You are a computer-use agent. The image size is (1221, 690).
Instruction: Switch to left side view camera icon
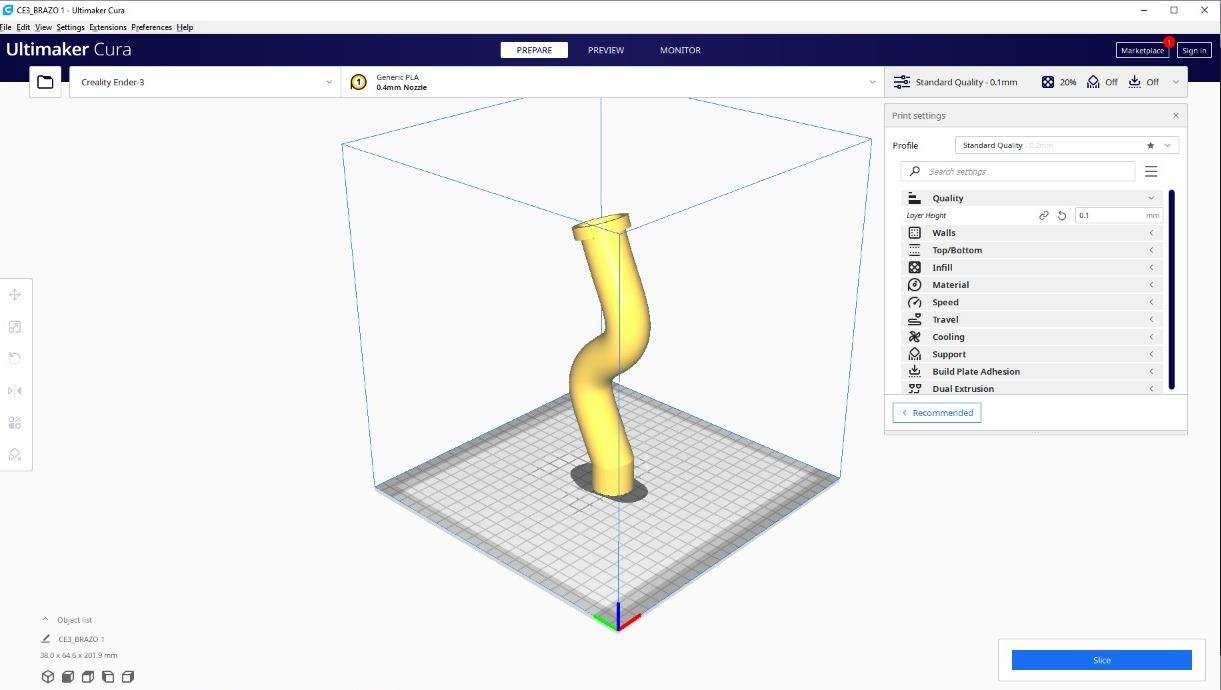108,677
